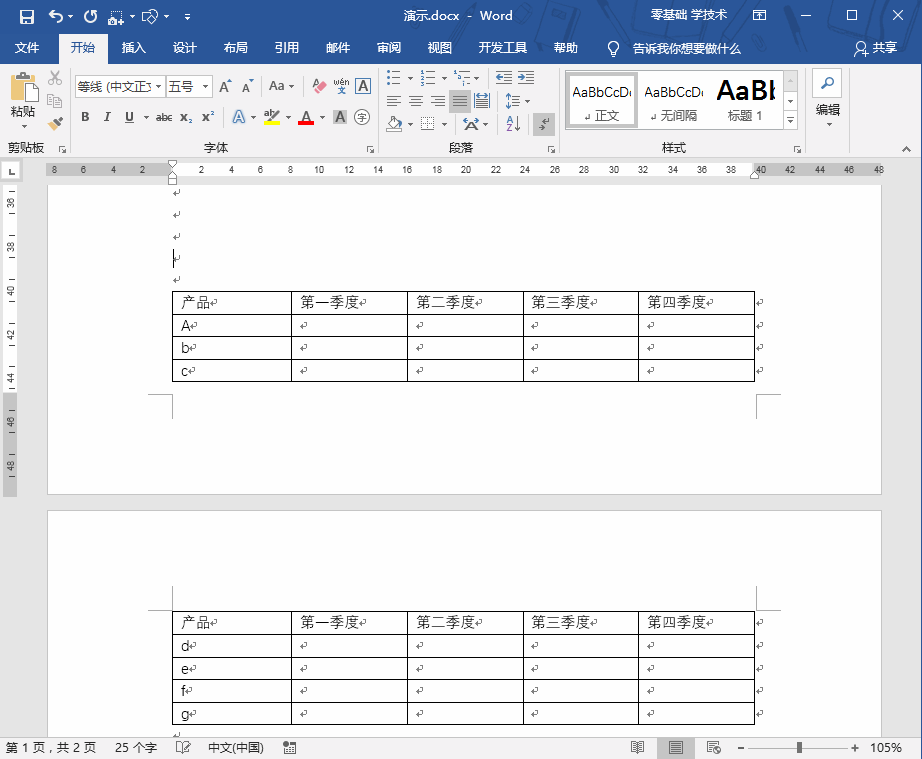Center the paragraph text

pyautogui.click(x=416, y=101)
